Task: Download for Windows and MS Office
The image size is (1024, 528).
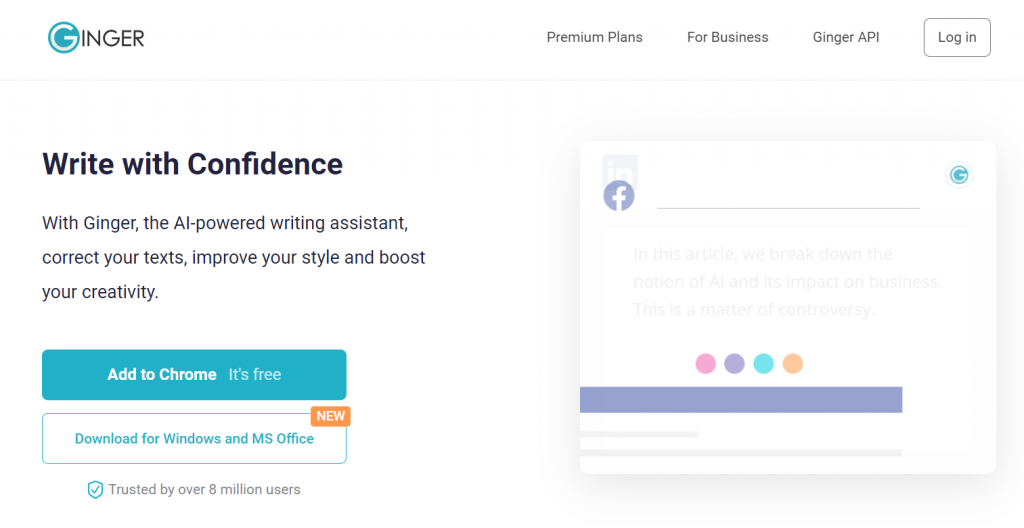Action: [x=194, y=438]
